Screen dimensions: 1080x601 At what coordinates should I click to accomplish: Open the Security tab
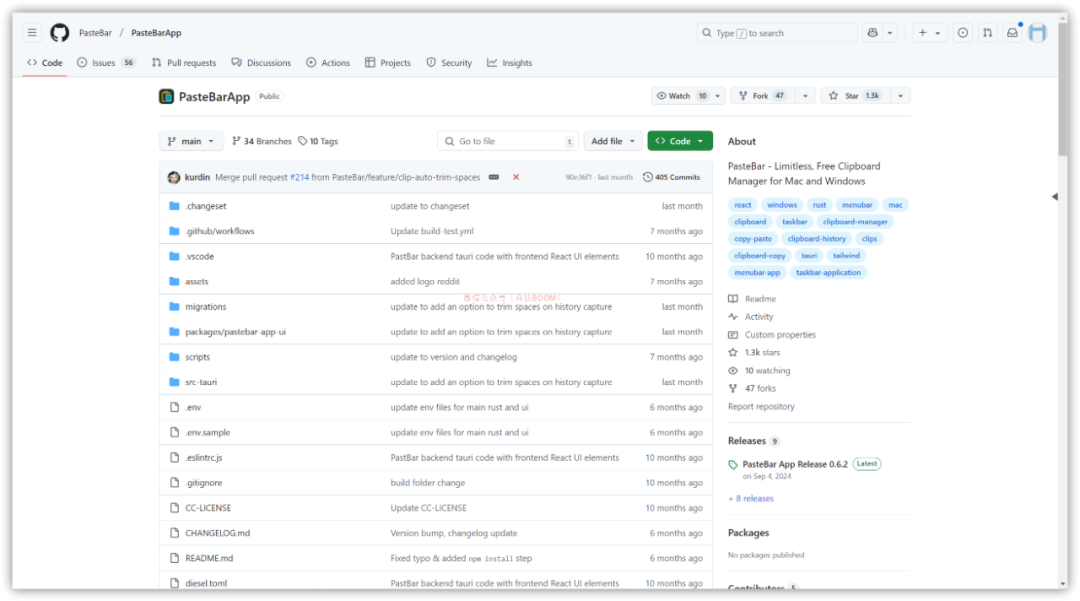pos(449,63)
